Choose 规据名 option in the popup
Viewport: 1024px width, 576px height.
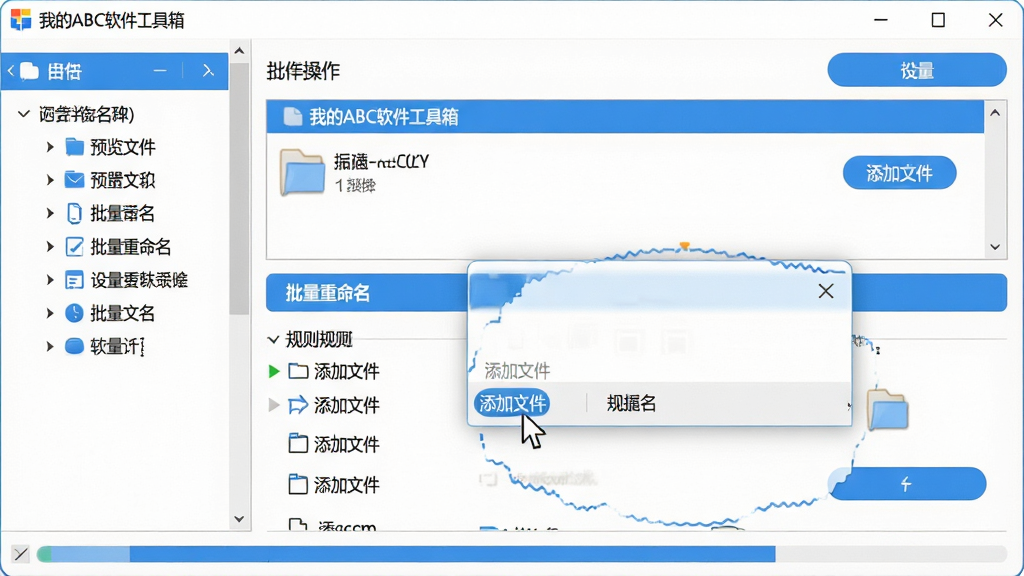pos(631,404)
